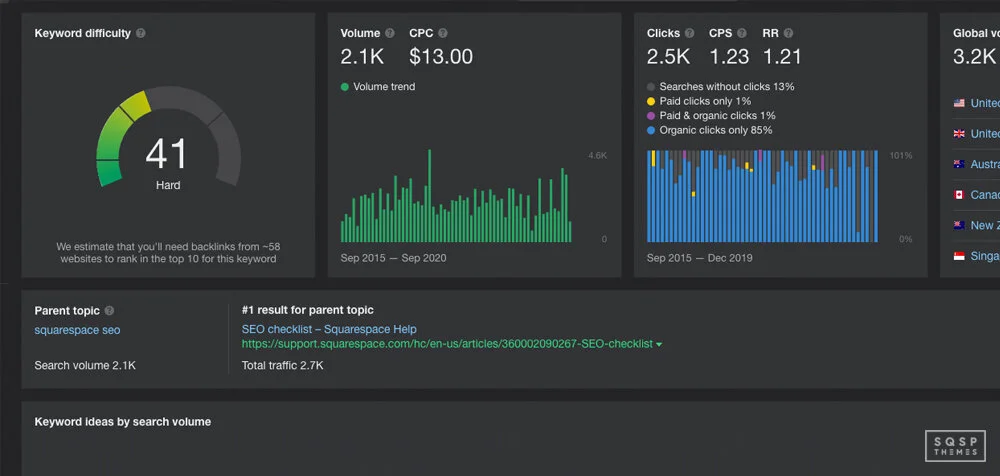Open the squarespace seo parent topic link
This screenshot has height=476, width=1000.
coord(77,330)
